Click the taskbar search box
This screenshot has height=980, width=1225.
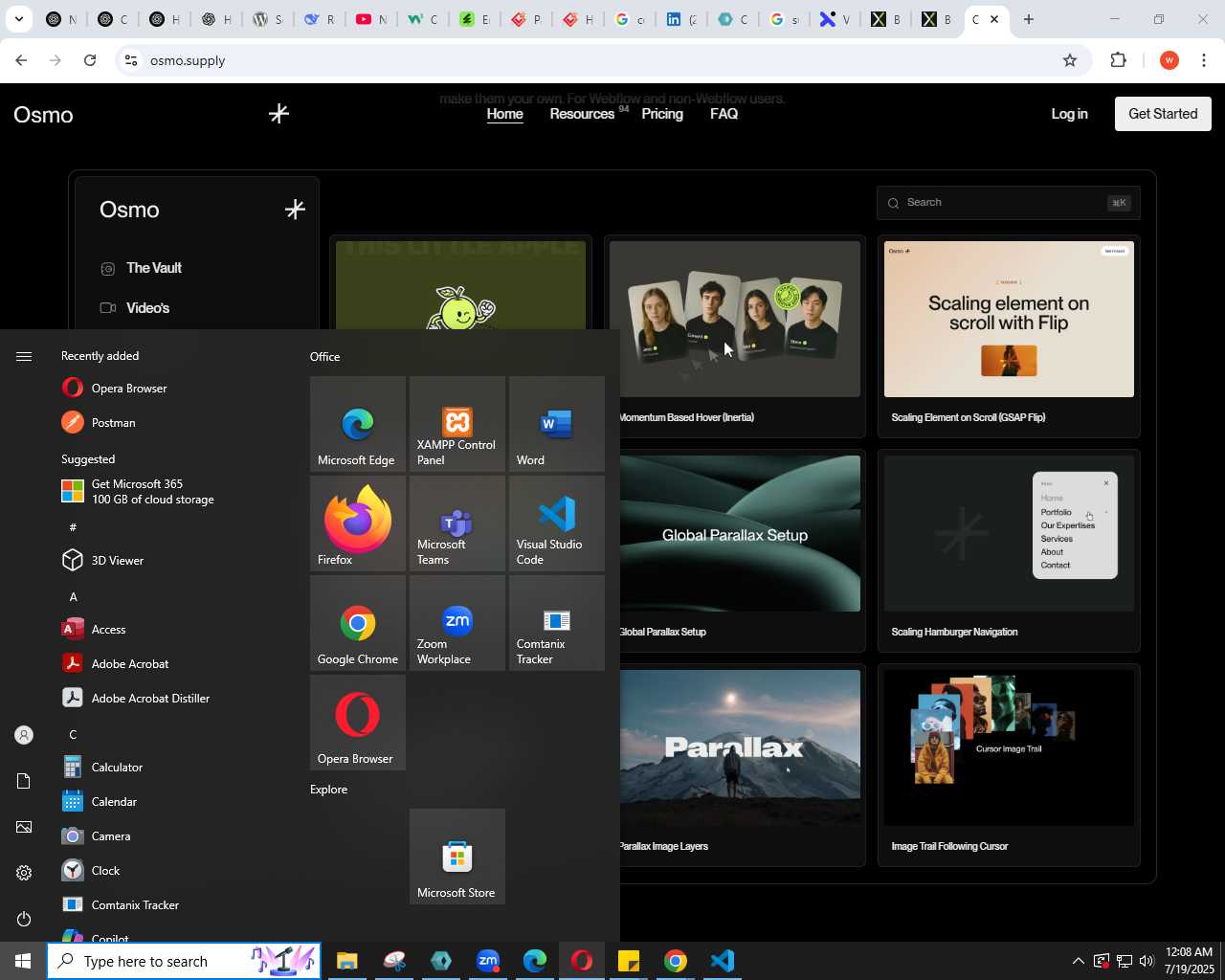click(x=184, y=961)
